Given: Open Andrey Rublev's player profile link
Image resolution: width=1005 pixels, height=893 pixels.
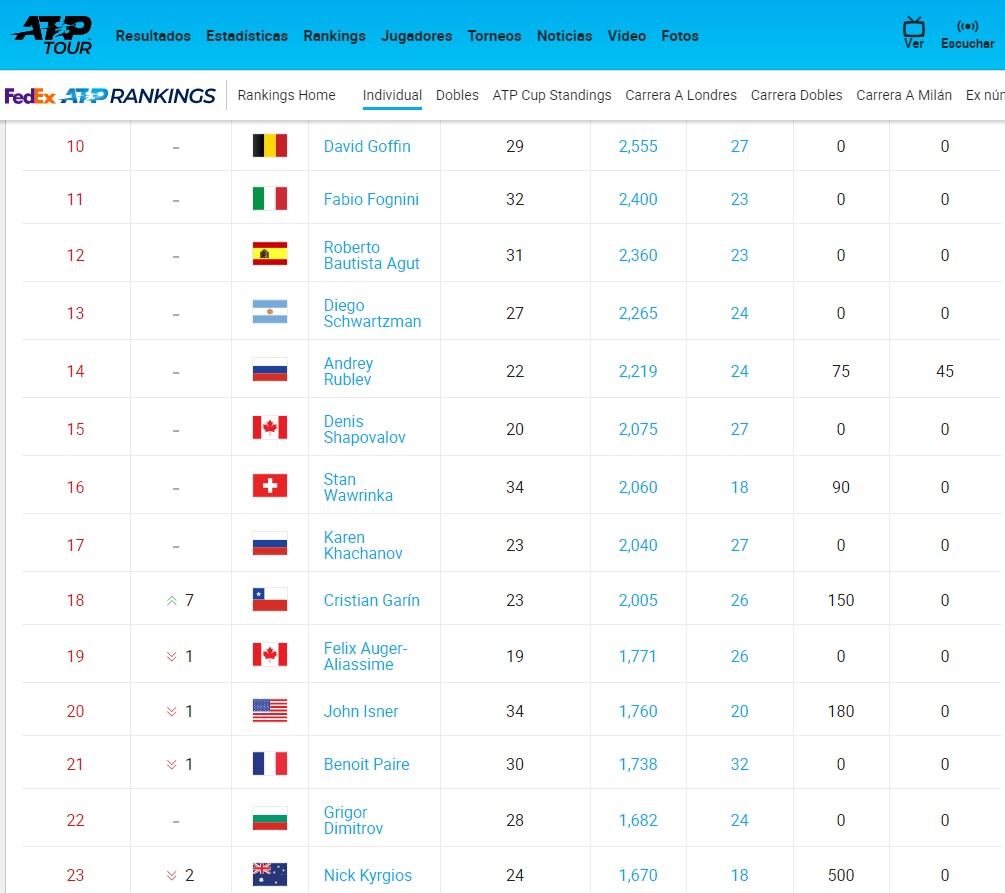Looking at the screenshot, I should pos(348,371).
